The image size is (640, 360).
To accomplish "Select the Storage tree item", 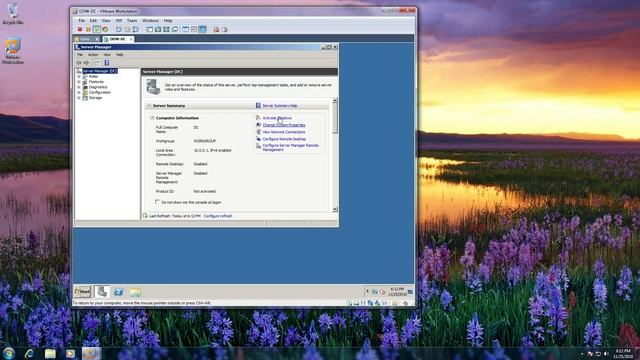I will coord(95,98).
